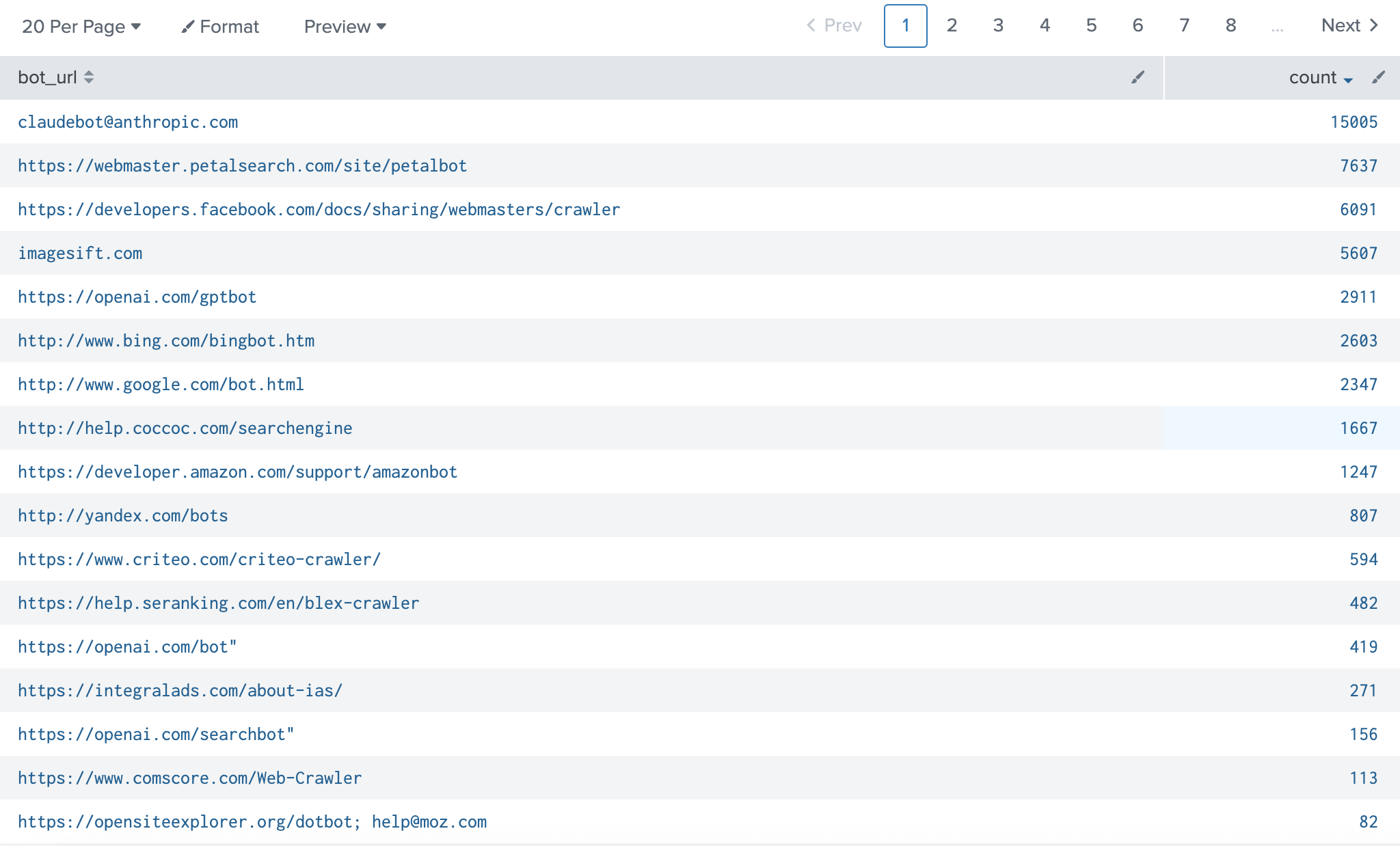
Task: Go to the Next results page
Action: click(x=1350, y=25)
